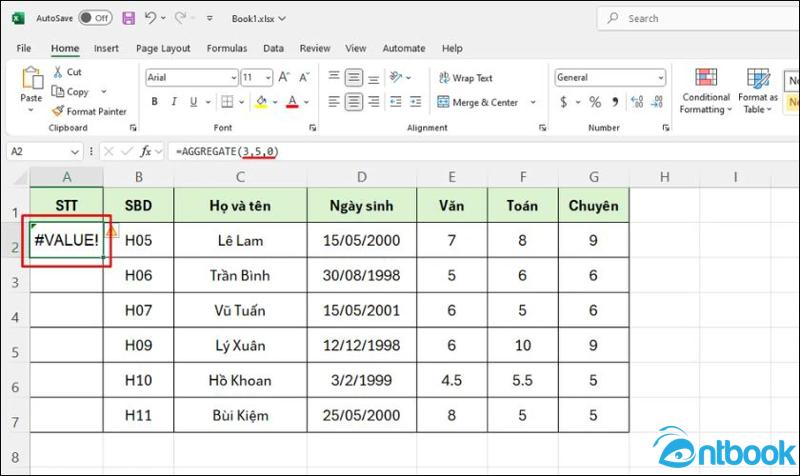
Task: Click the Orientation text-angle icon
Action: 396,77
